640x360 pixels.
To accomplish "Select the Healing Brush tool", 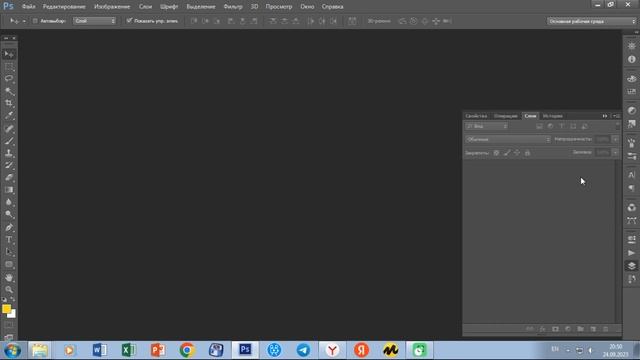I will tap(9, 129).
